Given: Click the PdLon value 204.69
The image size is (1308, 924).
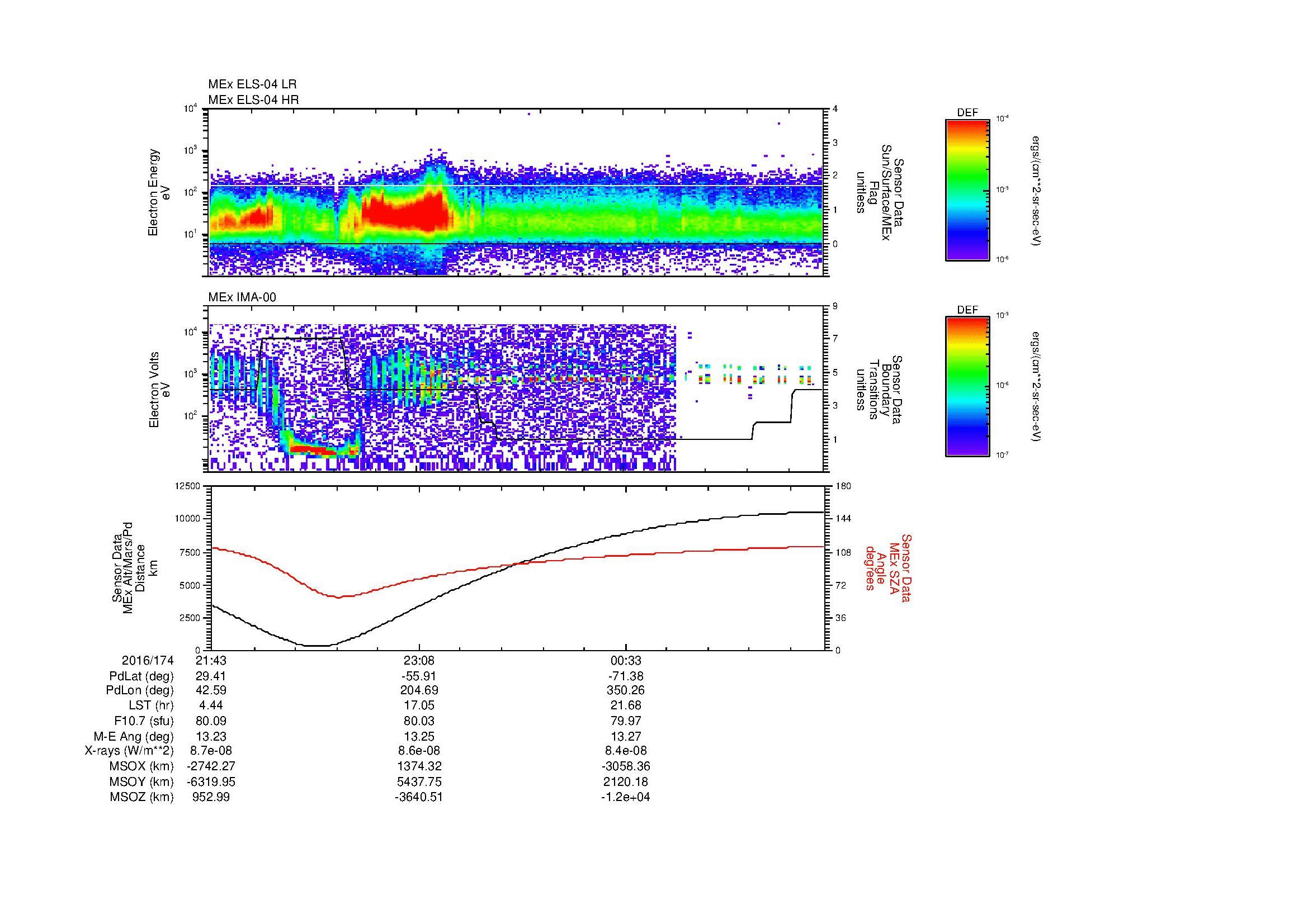Looking at the screenshot, I should tap(419, 690).
